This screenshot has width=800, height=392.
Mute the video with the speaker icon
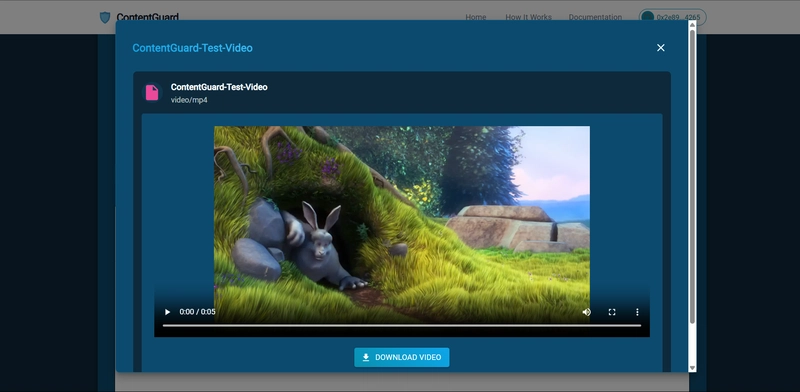[587, 312]
